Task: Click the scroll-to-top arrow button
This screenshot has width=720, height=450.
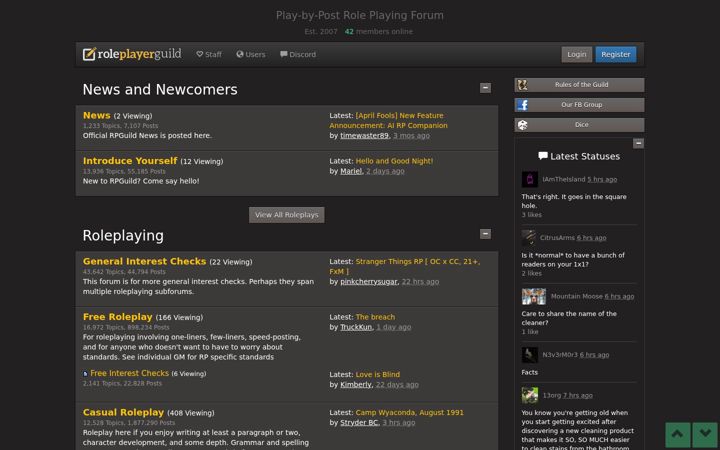Action: tap(678, 435)
